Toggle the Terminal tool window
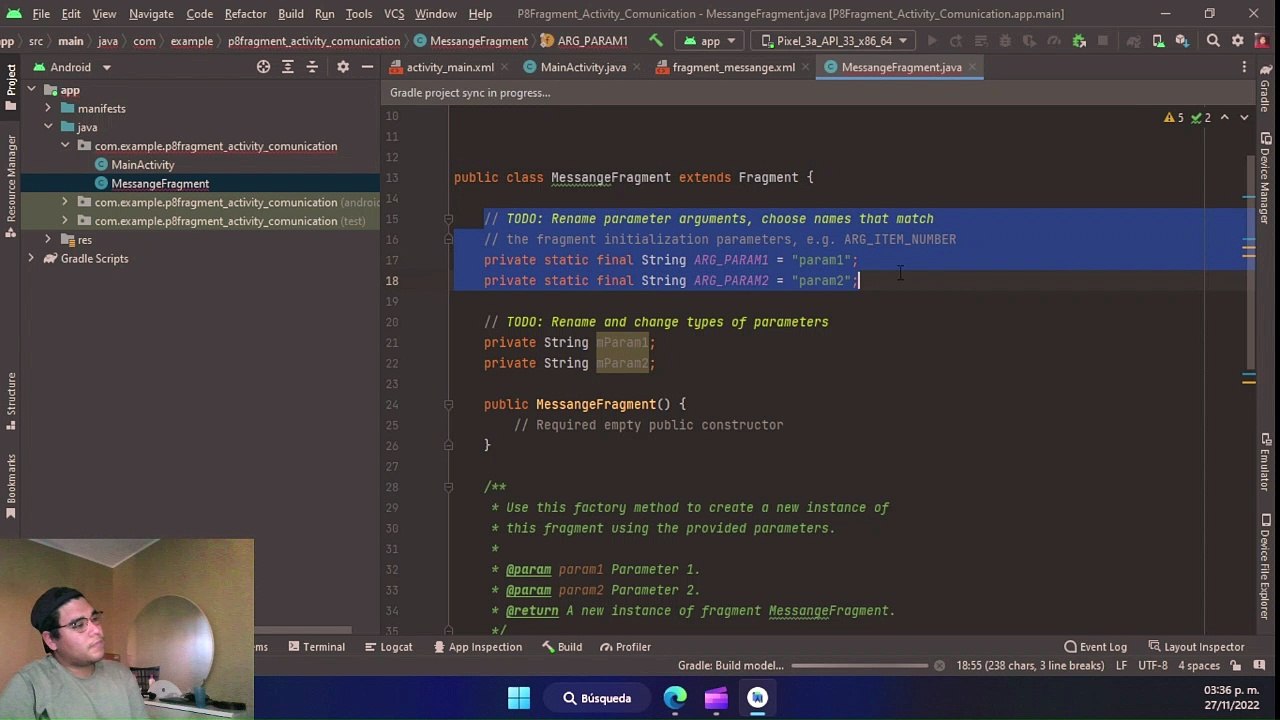Viewport: 1280px width, 720px height. pyautogui.click(x=316, y=647)
